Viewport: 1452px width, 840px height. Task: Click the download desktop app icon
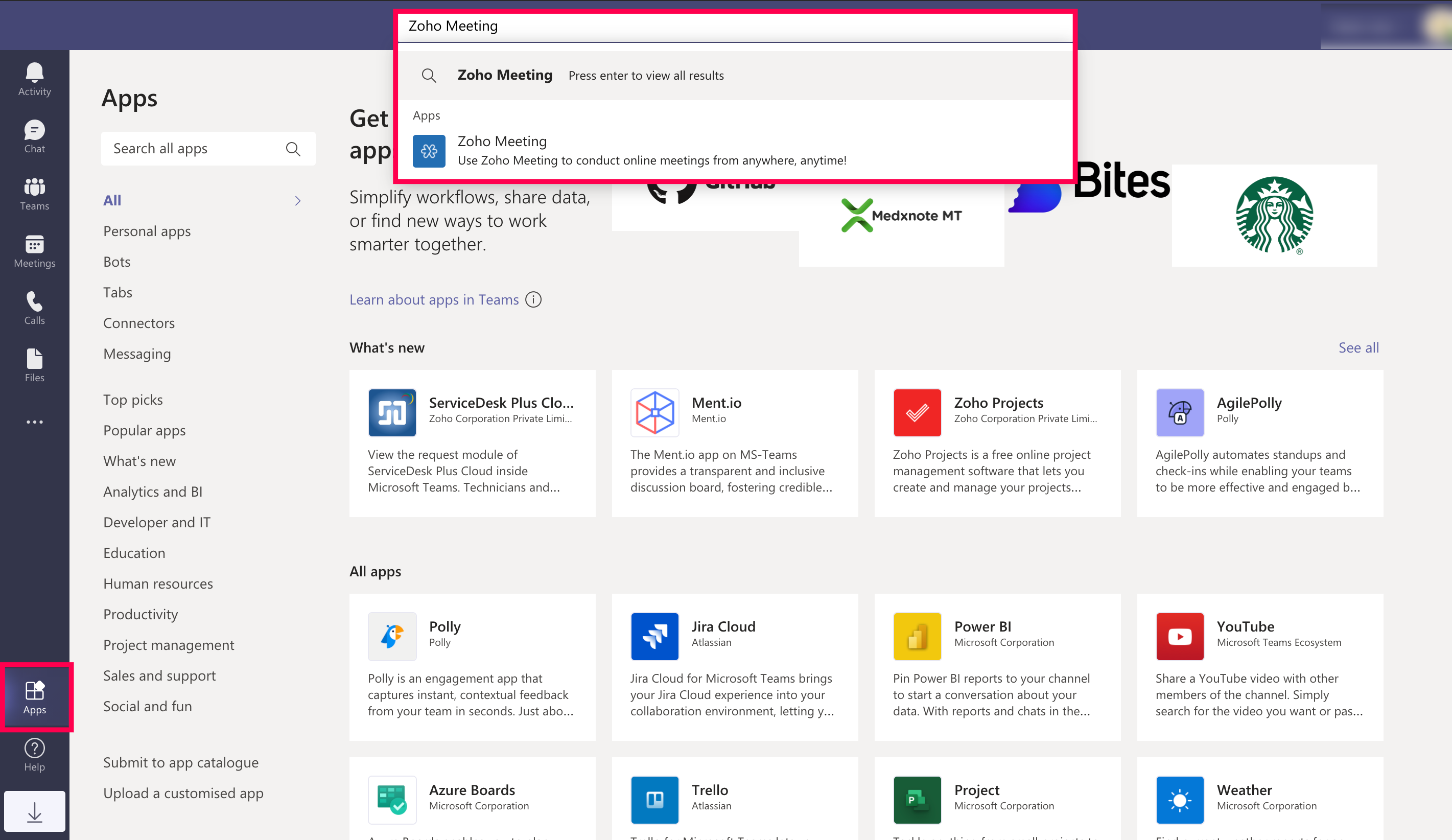(x=34, y=811)
